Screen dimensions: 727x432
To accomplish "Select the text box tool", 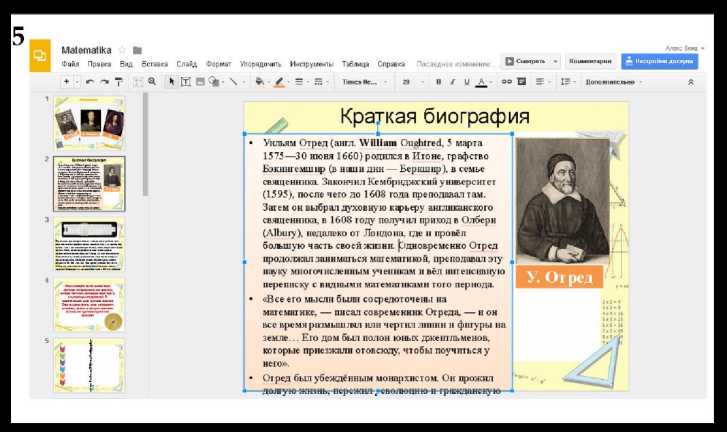I will pos(186,82).
